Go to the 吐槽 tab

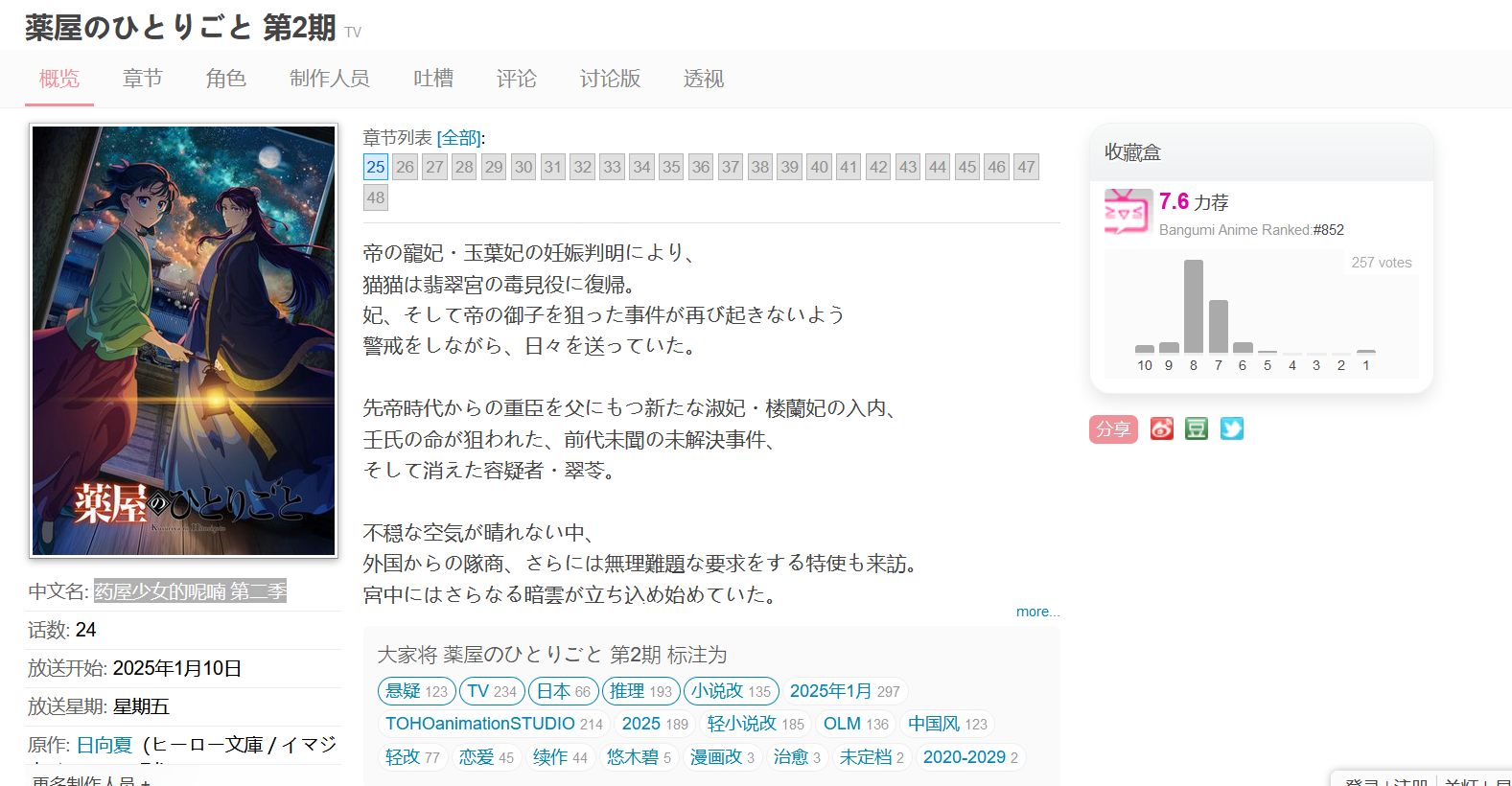pyautogui.click(x=433, y=79)
